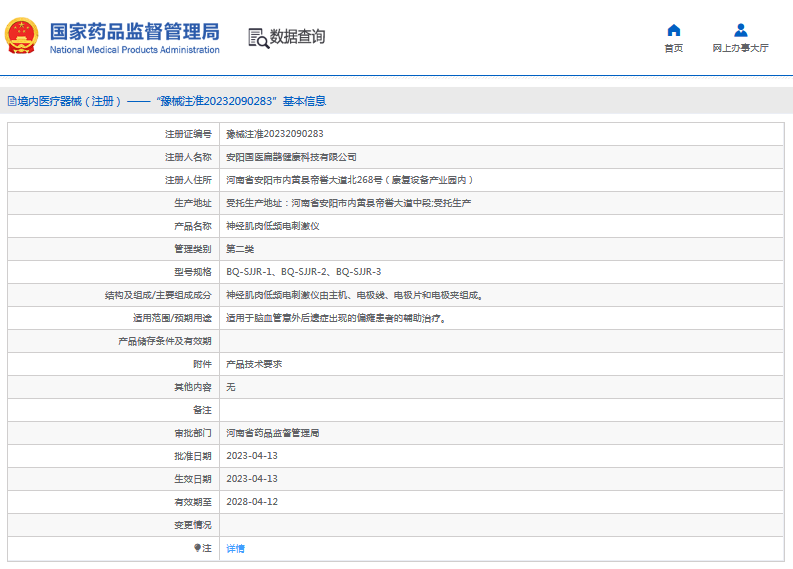Click the national emblem logo
The height and width of the screenshot is (569, 793).
point(22,36)
